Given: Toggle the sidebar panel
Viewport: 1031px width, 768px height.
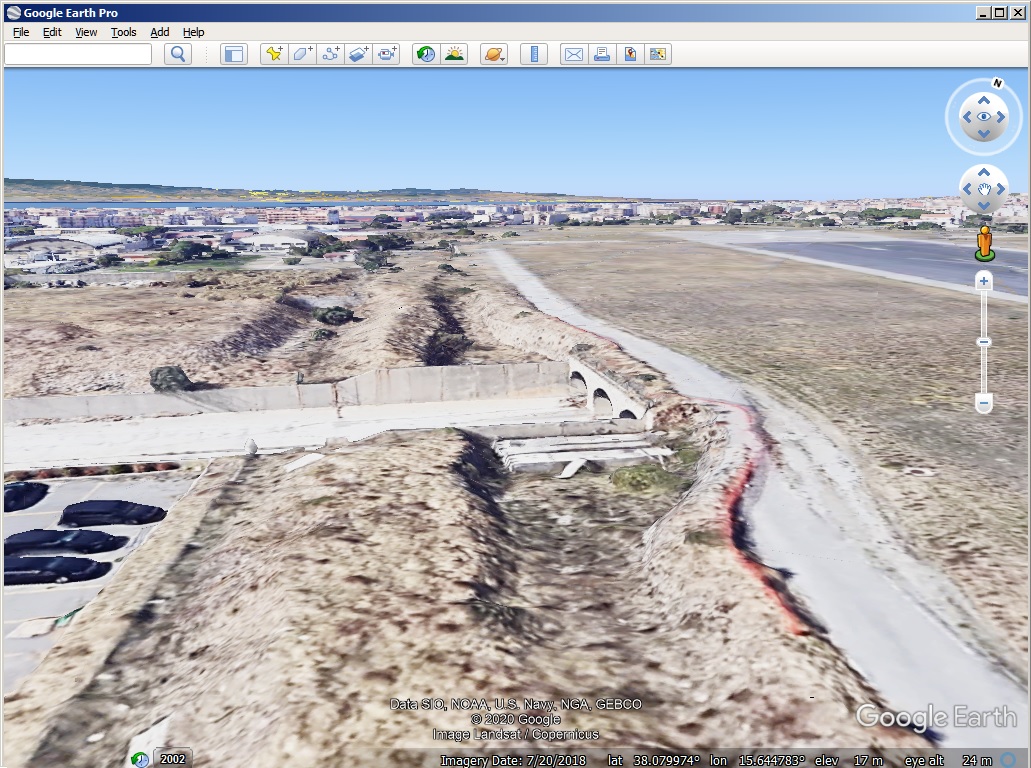Looking at the screenshot, I should pyautogui.click(x=233, y=54).
